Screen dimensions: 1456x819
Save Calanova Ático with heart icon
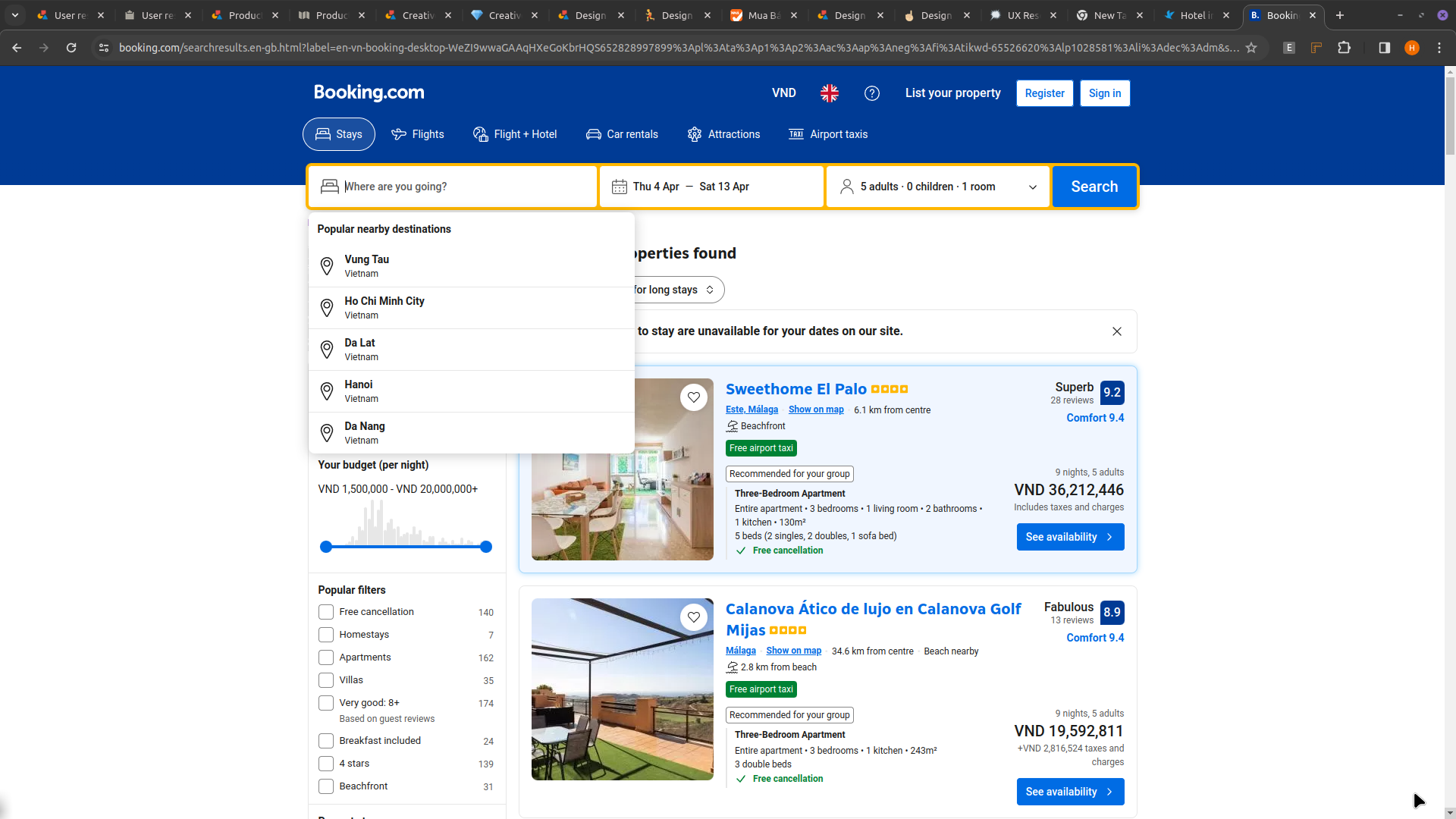(x=694, y=617)
